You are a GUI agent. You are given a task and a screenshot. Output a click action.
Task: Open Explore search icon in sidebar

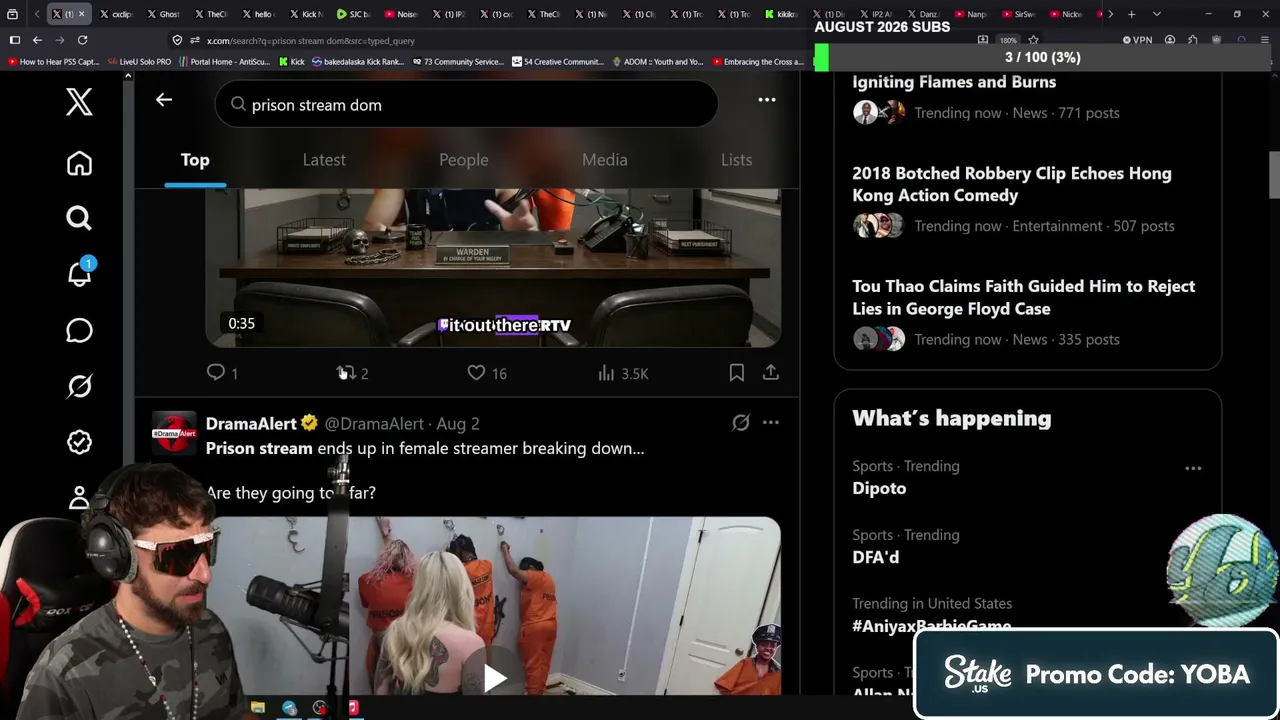pos(79,218)
